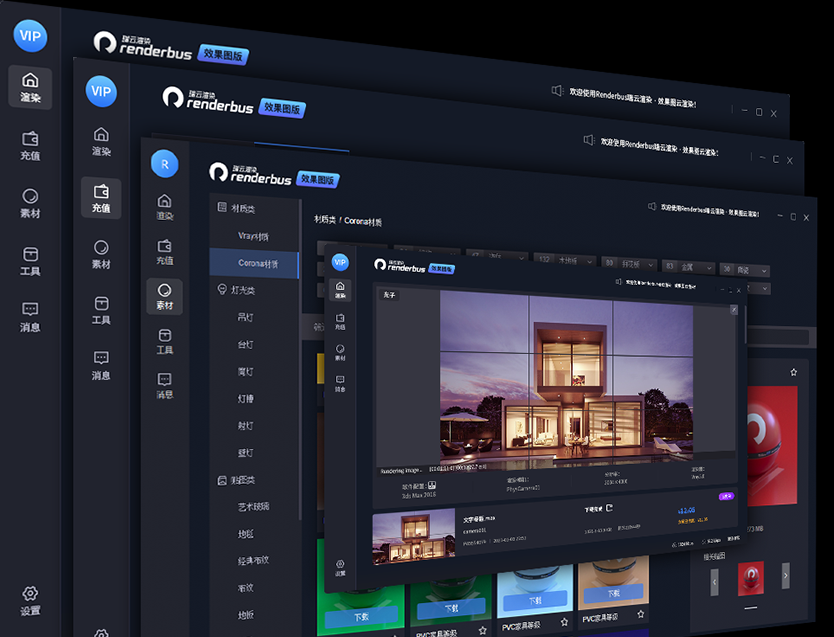Select 灯带 in the lighting list

[x=246, y=399]
